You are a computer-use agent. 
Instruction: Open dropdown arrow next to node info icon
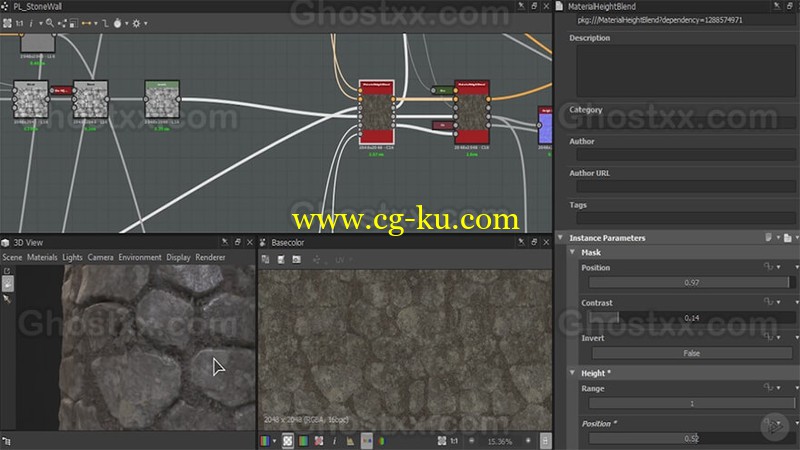pyautogui.click(x=40, y=23)
